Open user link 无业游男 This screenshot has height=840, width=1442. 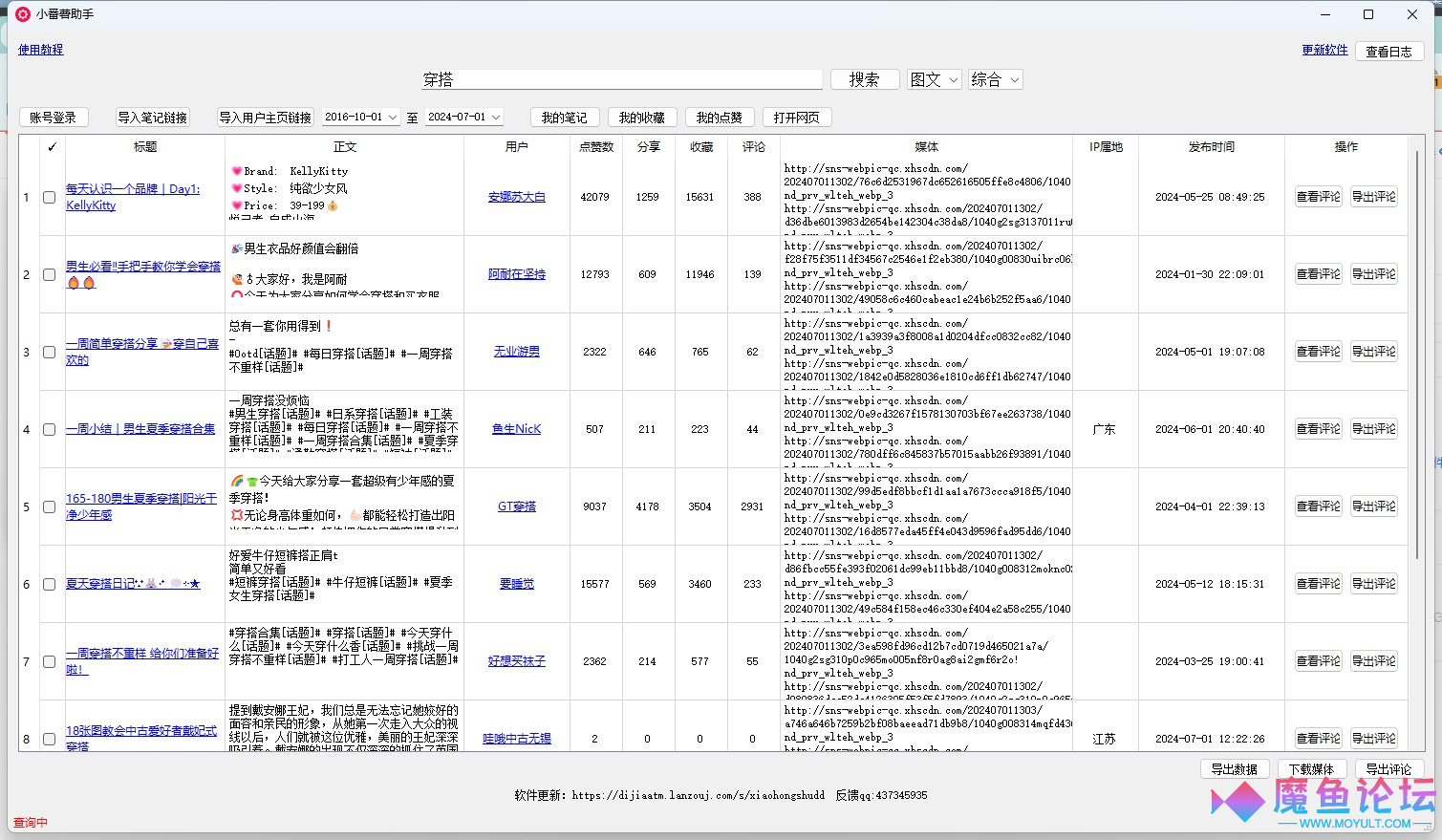coord(517,352)
